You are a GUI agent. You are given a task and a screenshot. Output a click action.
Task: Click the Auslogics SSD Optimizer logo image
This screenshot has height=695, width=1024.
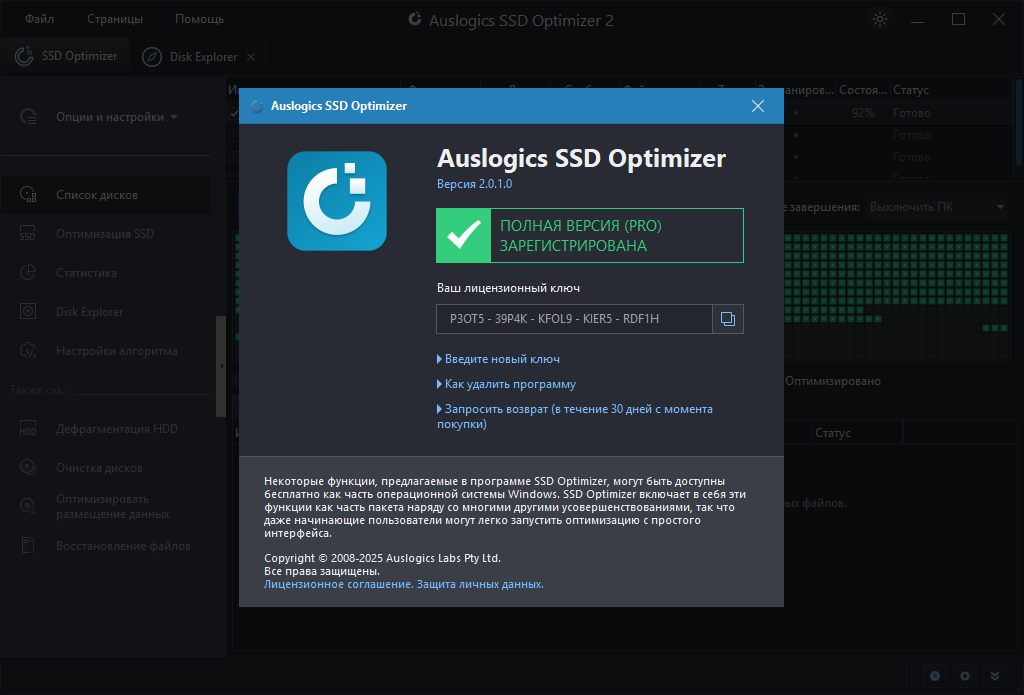(337, 201)
